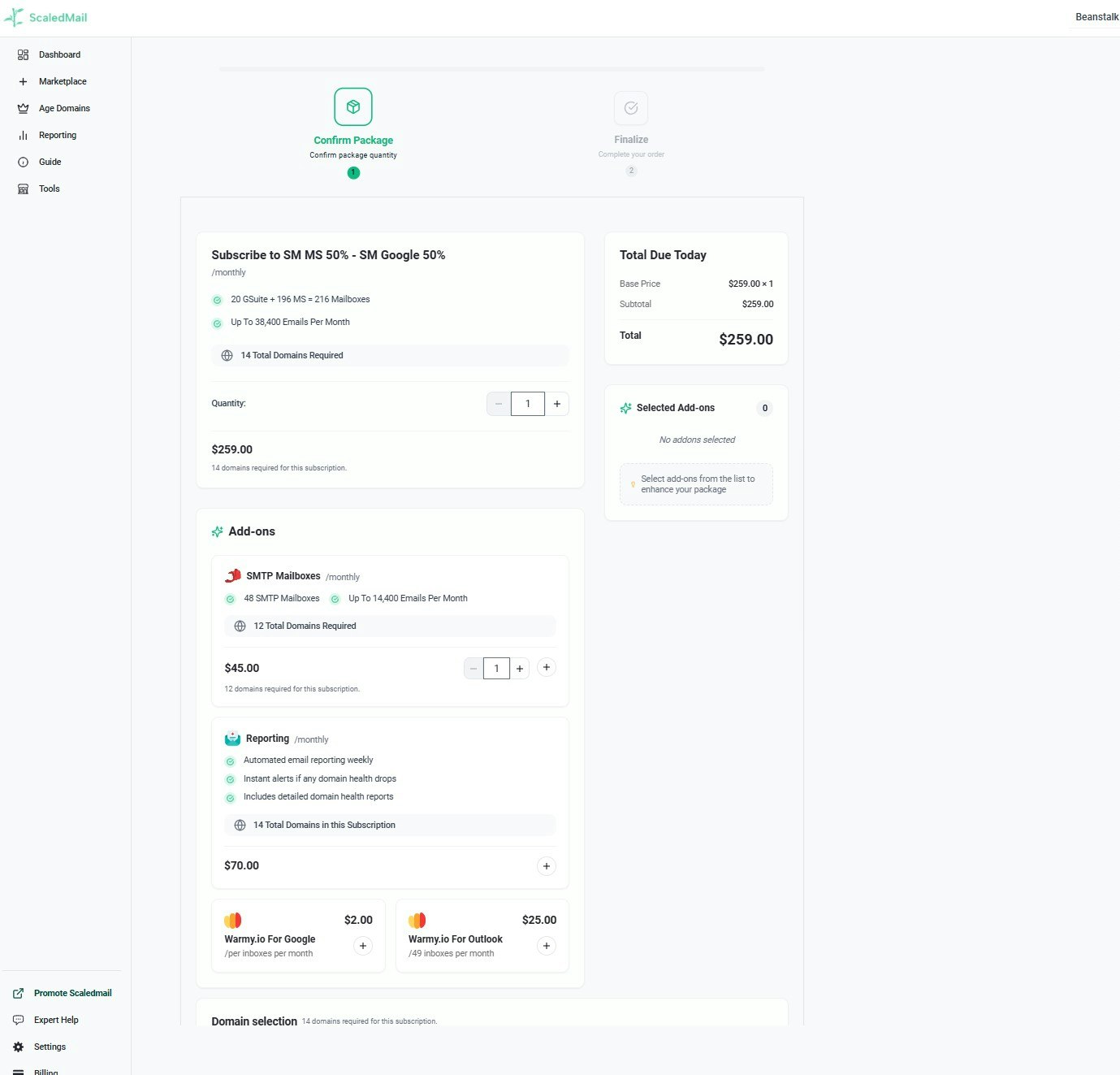
Task: Increase SMTP Mailboxes quantity
Action: tap(520, 669)
